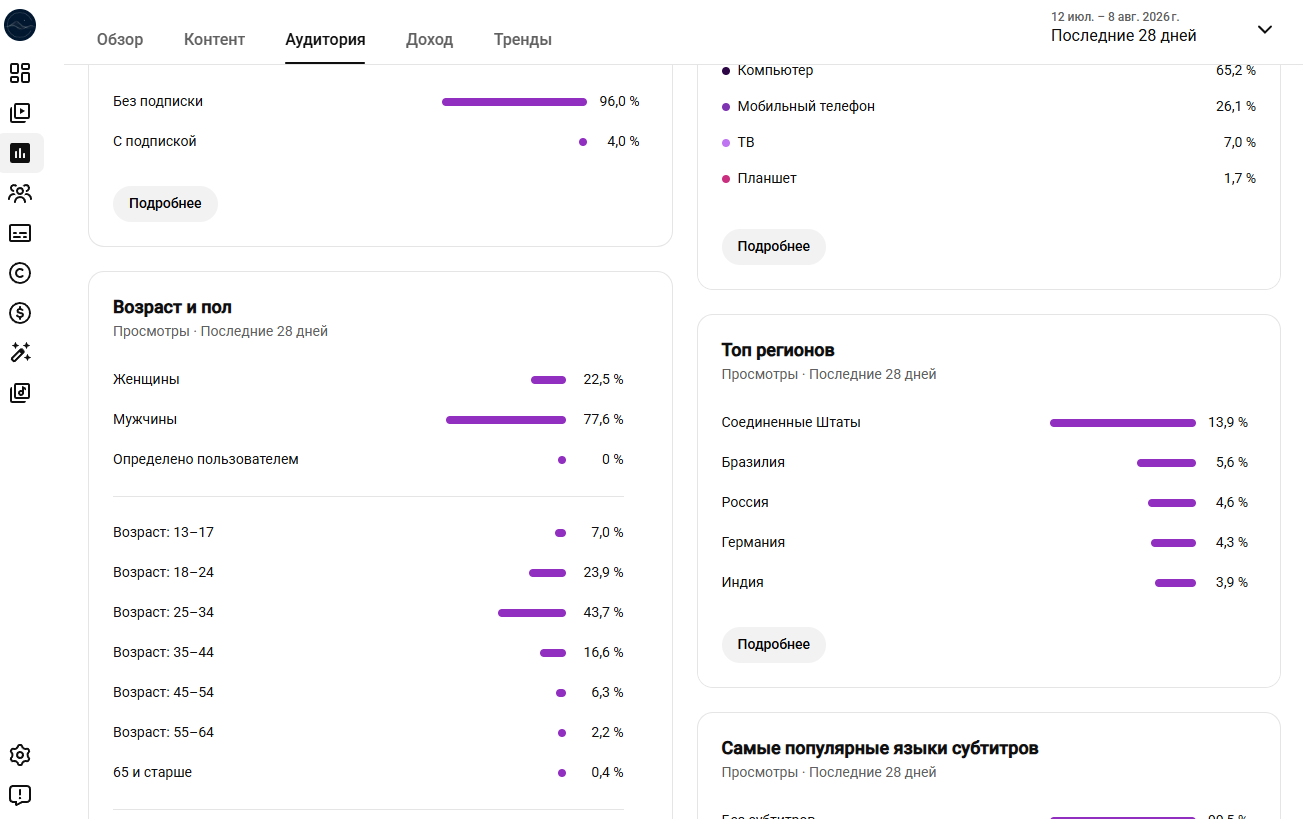
Task: Expand the date range chevron dropdown
Action: tap(1265, 29)
